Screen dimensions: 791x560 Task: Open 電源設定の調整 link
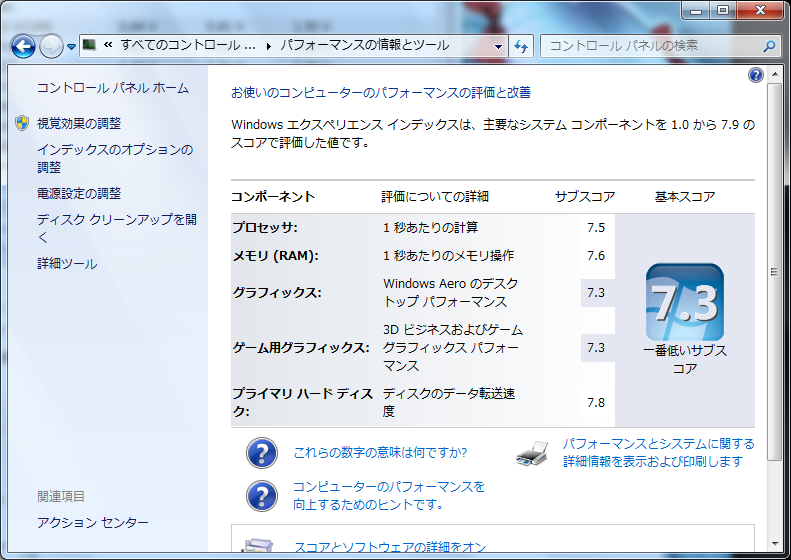[x=79, y=193]
